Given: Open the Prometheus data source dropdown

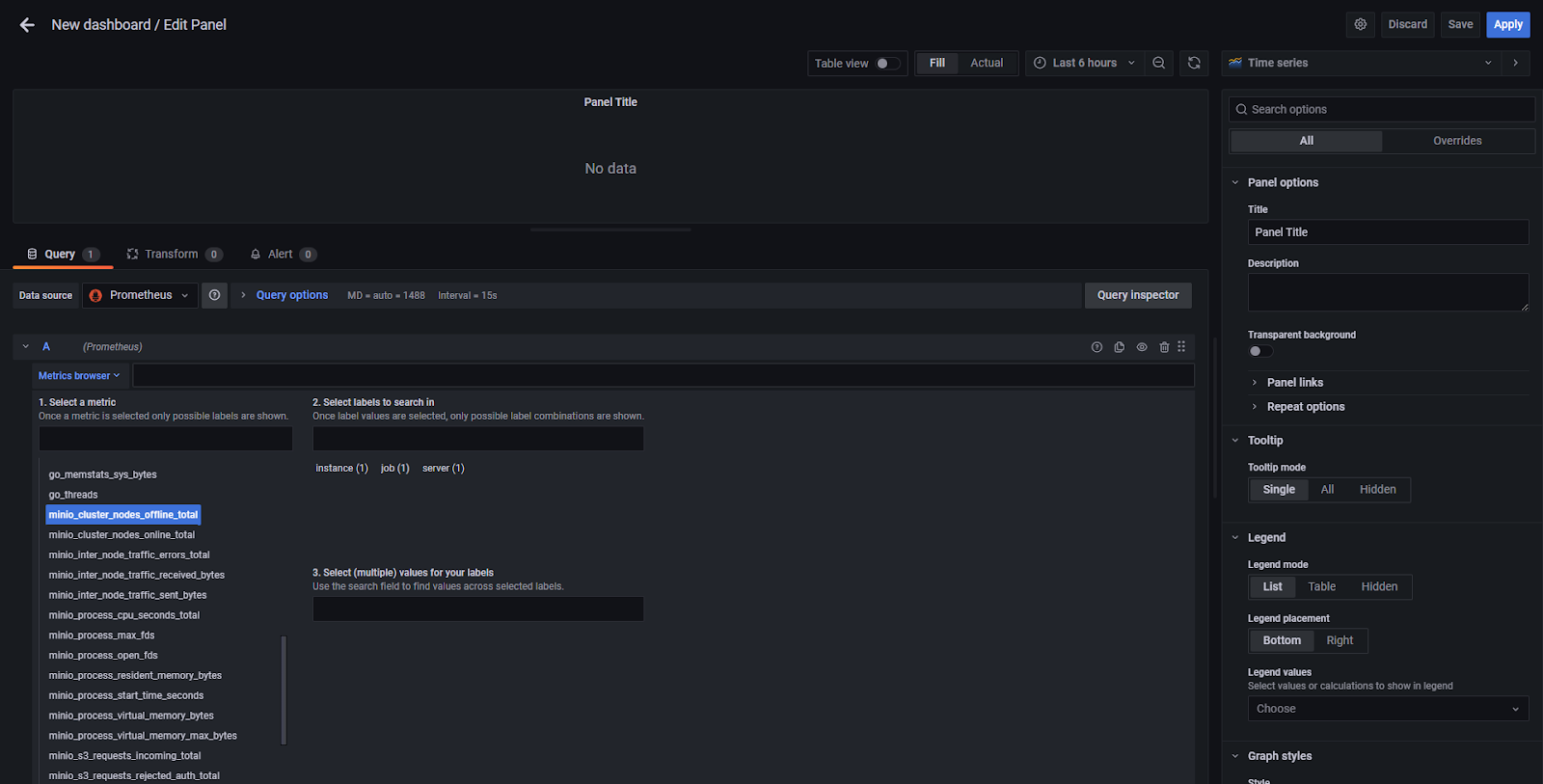Looking at the screenshot, I should click(140, 296).
